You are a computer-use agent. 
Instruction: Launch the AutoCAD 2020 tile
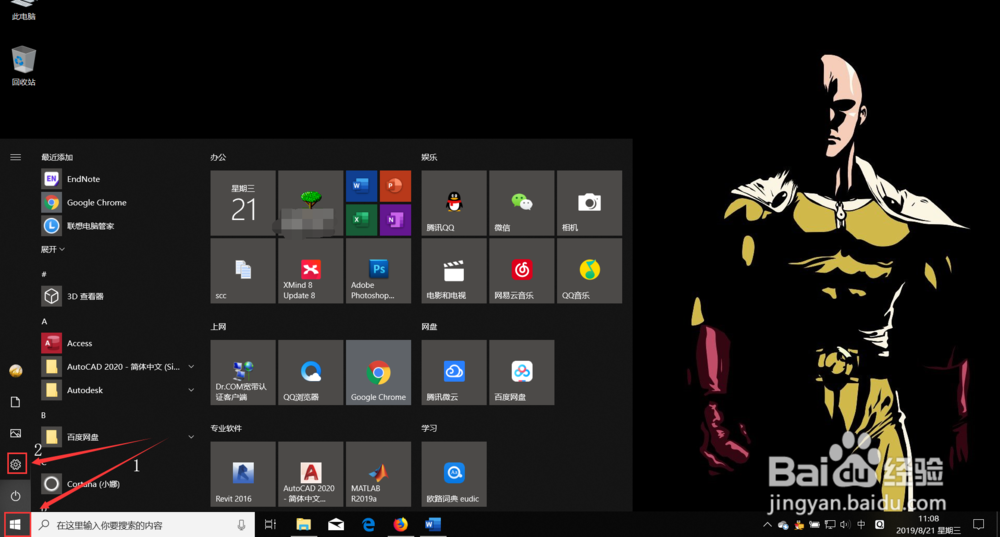tap(311, 474)
